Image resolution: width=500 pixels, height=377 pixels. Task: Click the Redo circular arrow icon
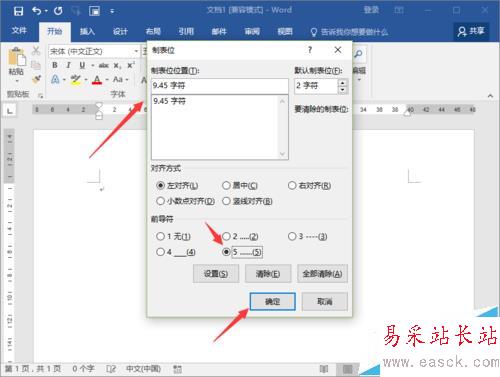(58, 11)
